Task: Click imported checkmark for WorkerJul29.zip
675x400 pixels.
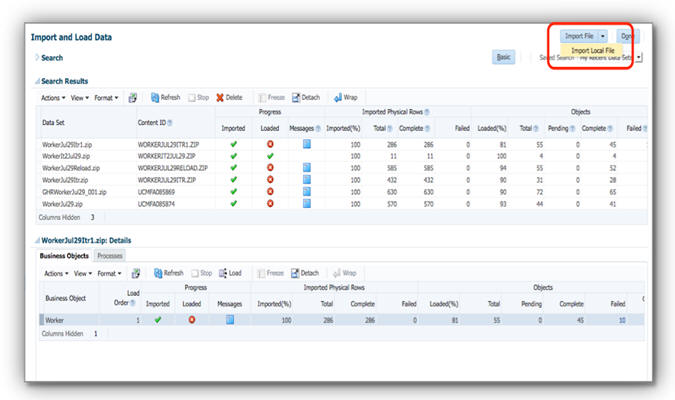Action: (x=233, y=203)
